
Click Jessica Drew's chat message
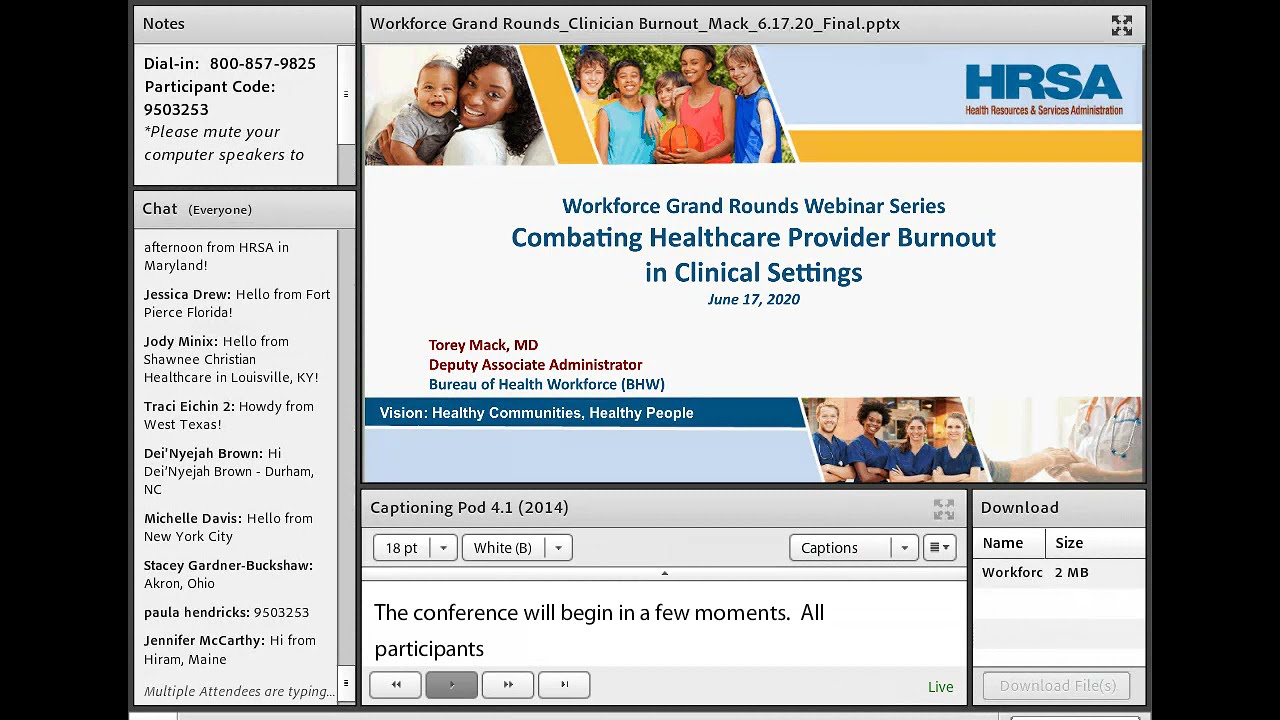pyautogui.click(x=237, y=304)
